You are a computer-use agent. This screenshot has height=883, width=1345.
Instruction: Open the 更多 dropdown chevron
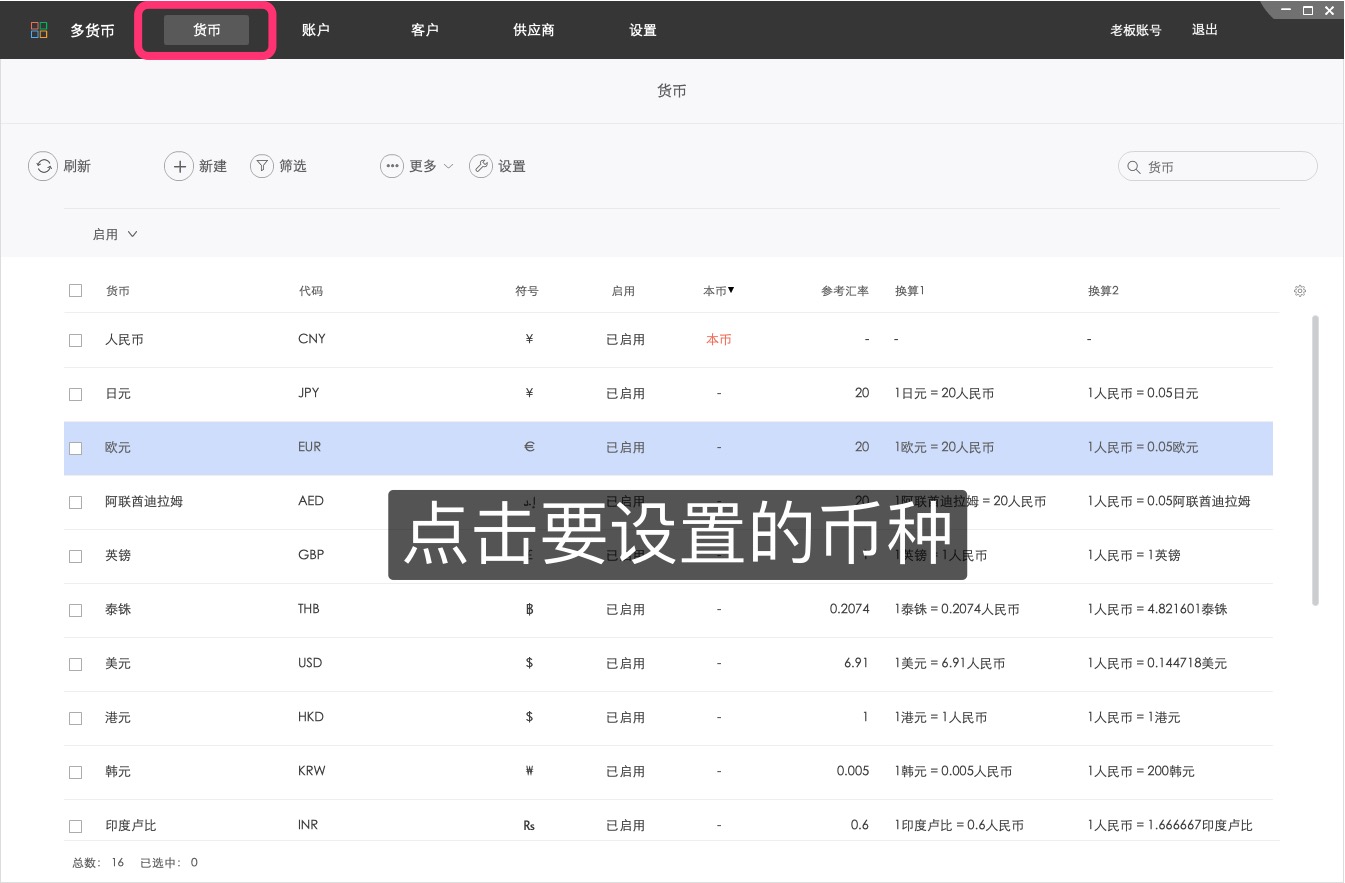(x=448, y=166)
